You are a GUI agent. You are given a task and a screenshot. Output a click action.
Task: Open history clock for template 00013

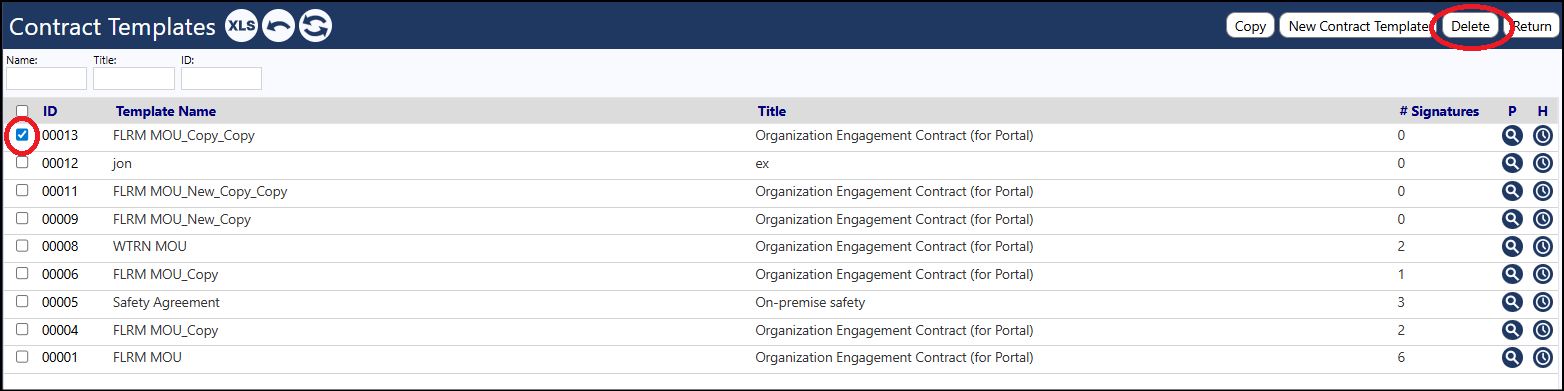1543,135
